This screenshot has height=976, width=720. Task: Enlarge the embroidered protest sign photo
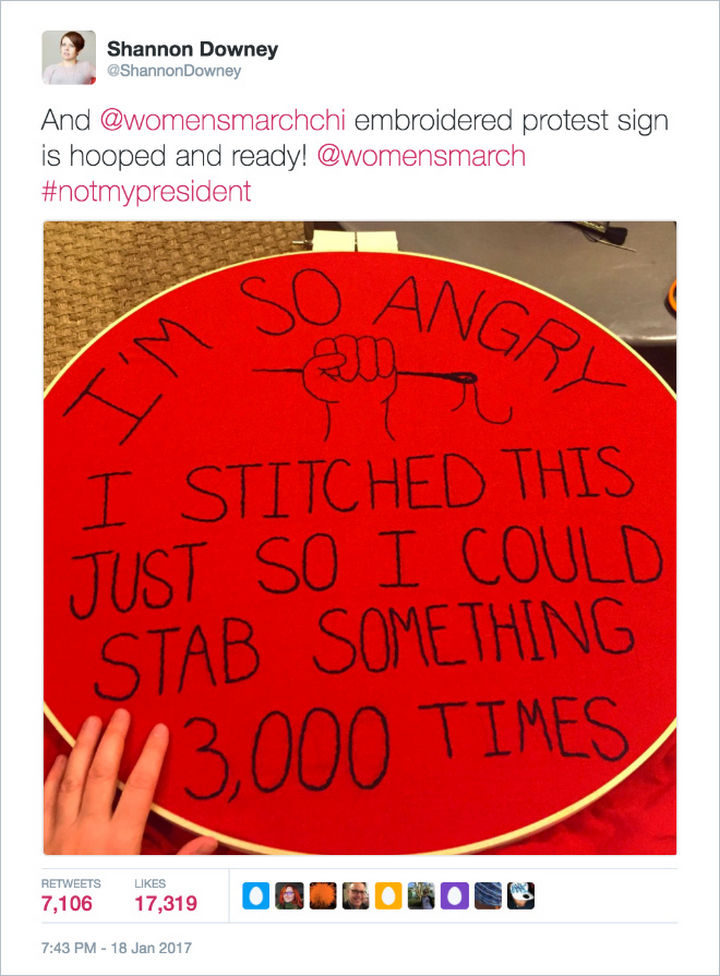[360, 538]
